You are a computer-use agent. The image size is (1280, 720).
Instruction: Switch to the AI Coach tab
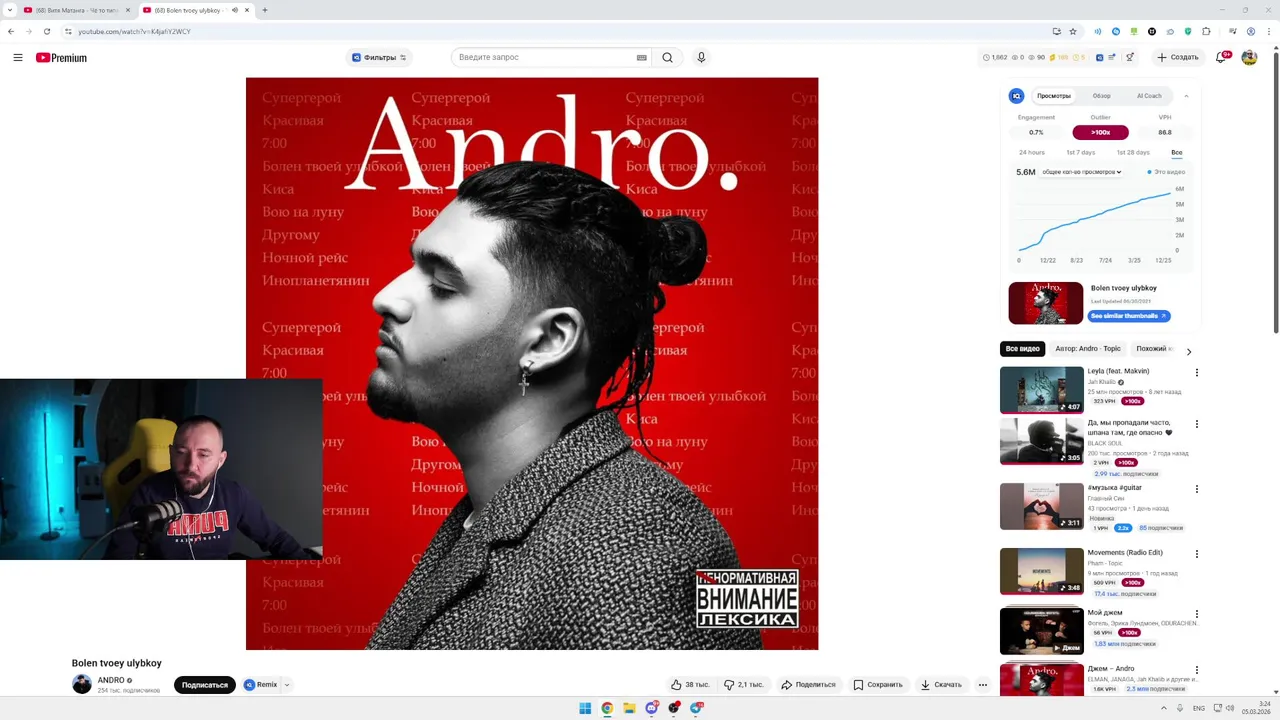tap(1149, 96)
